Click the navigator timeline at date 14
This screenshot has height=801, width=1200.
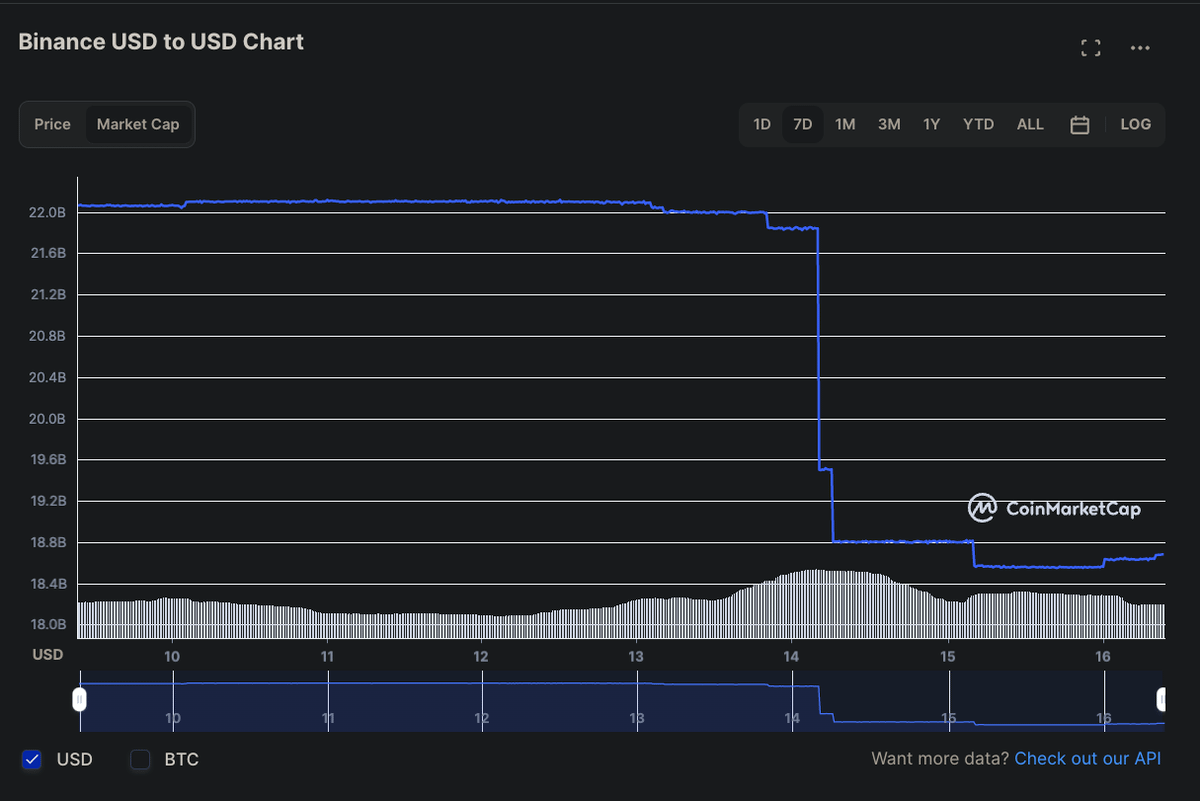[x=792, y=717]
